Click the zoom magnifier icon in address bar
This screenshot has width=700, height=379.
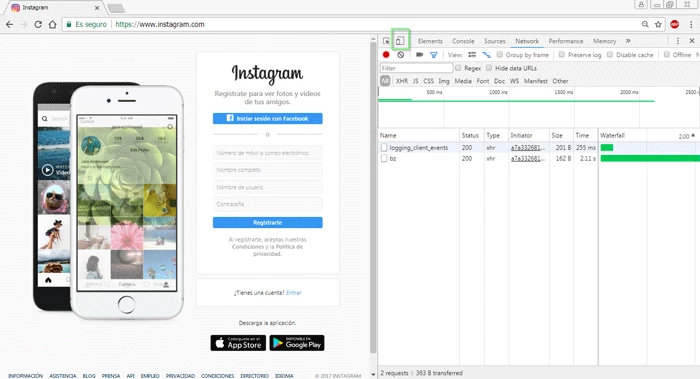[x=645, y=24]
